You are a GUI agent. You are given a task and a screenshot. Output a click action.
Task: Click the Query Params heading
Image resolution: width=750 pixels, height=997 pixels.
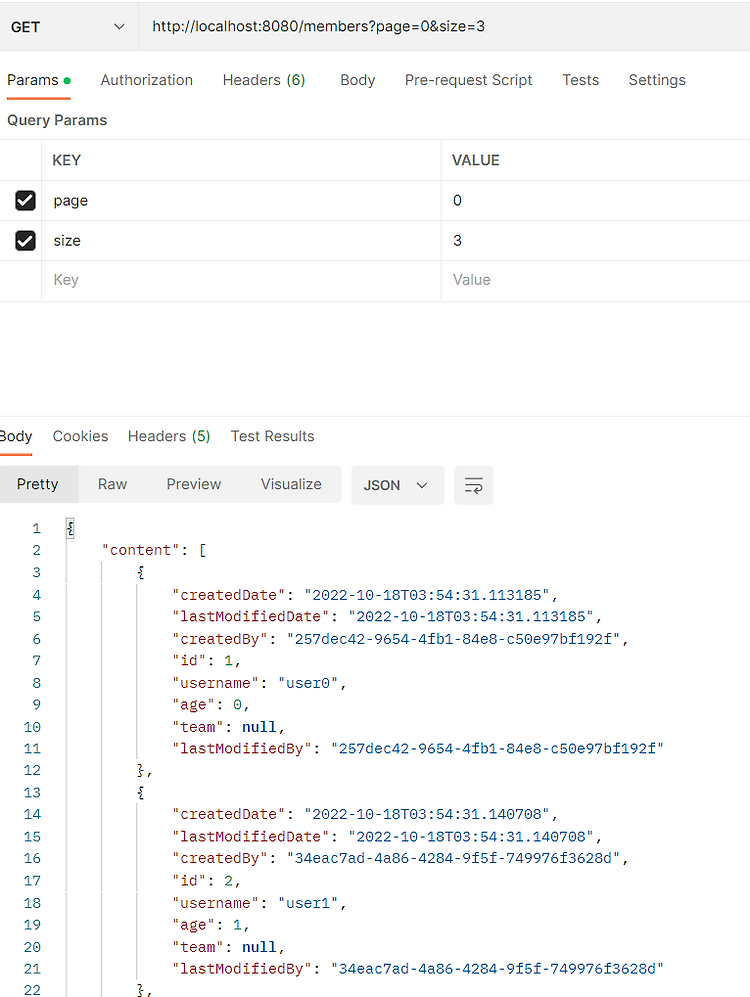coord(57,120)
